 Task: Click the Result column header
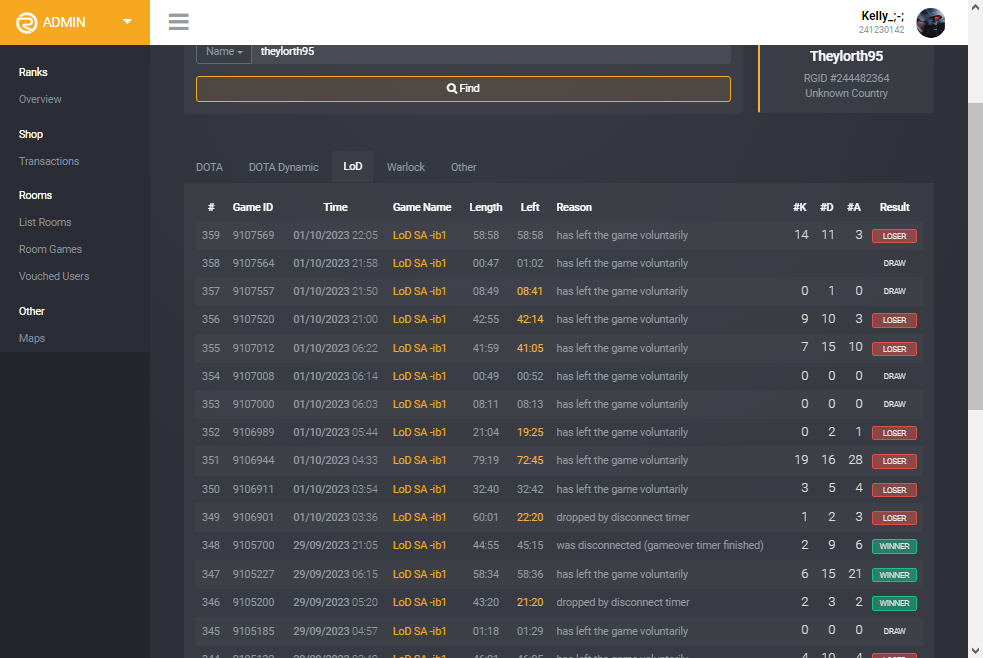pyautogui.click(x=894, y=207)
